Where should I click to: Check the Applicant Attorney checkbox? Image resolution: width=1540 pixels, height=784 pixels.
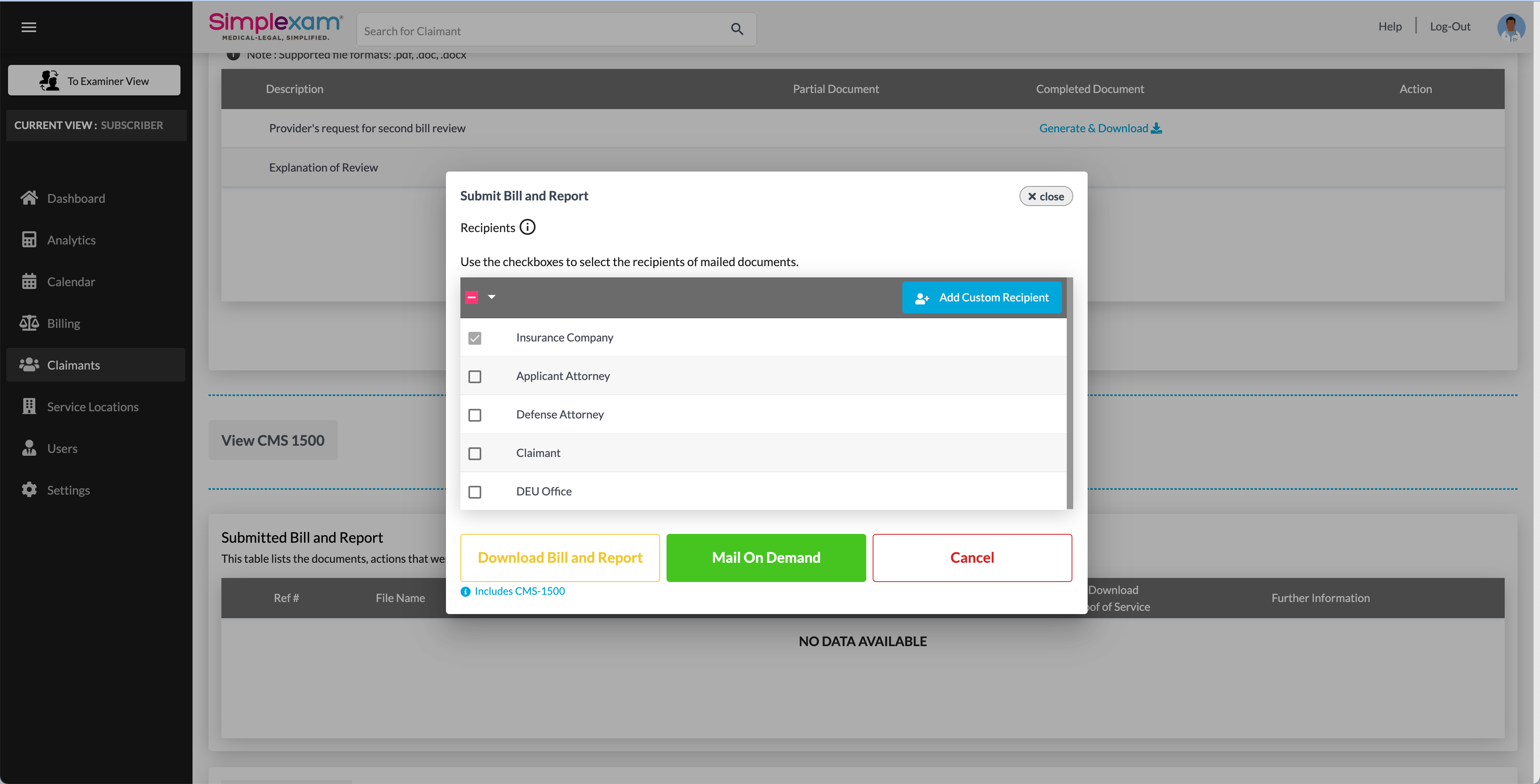[475, 376]
